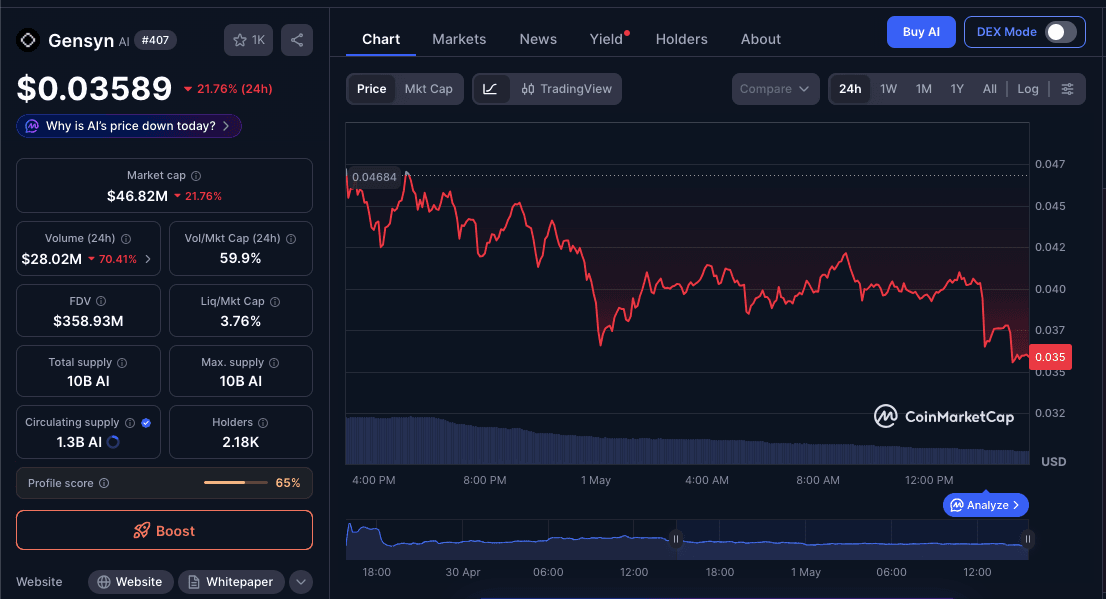Open the About tab
This screenshot has height=599, width=1106.
click(x=760, y=40)
